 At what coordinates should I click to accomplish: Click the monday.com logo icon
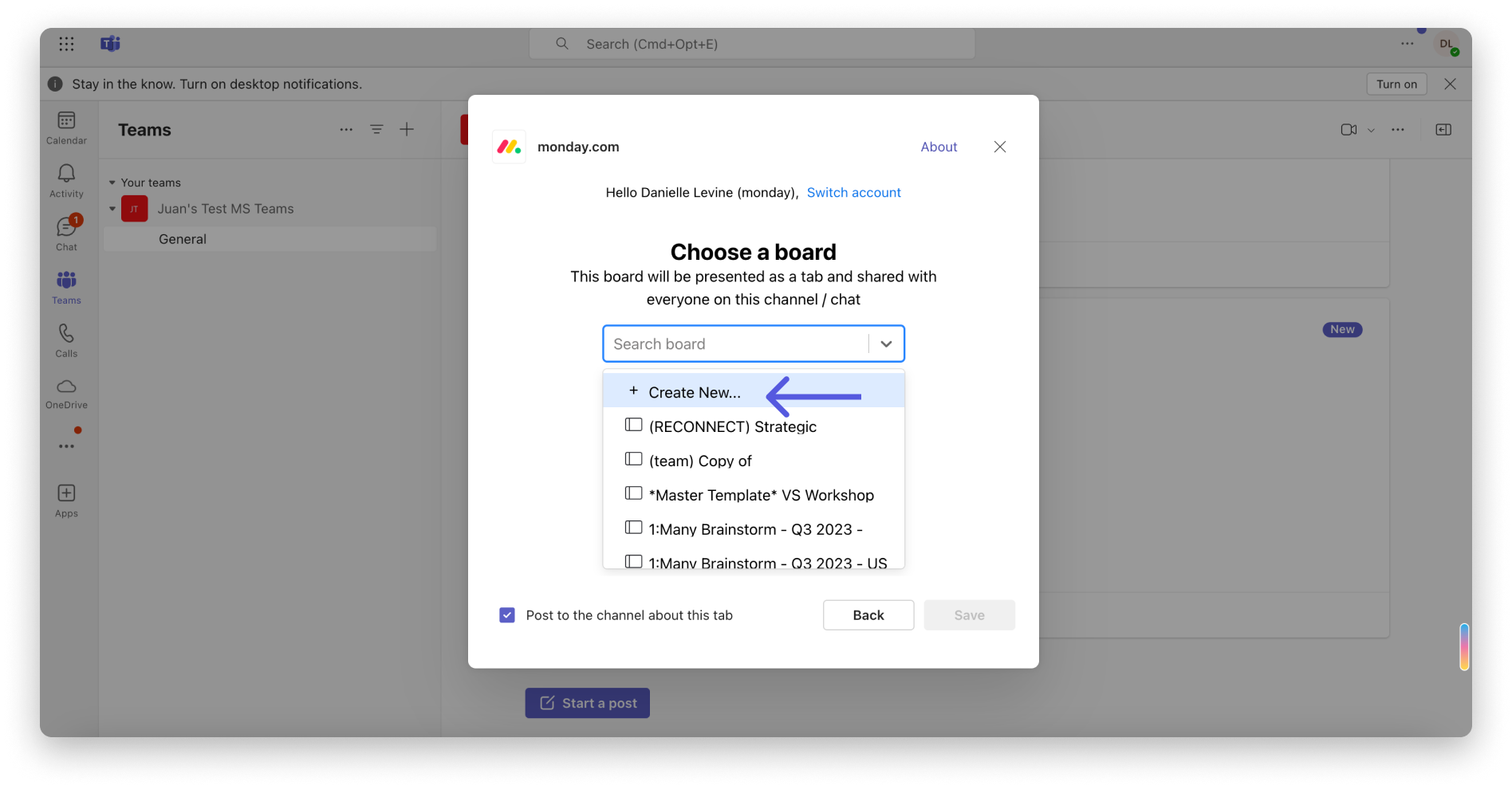point(509,147)
